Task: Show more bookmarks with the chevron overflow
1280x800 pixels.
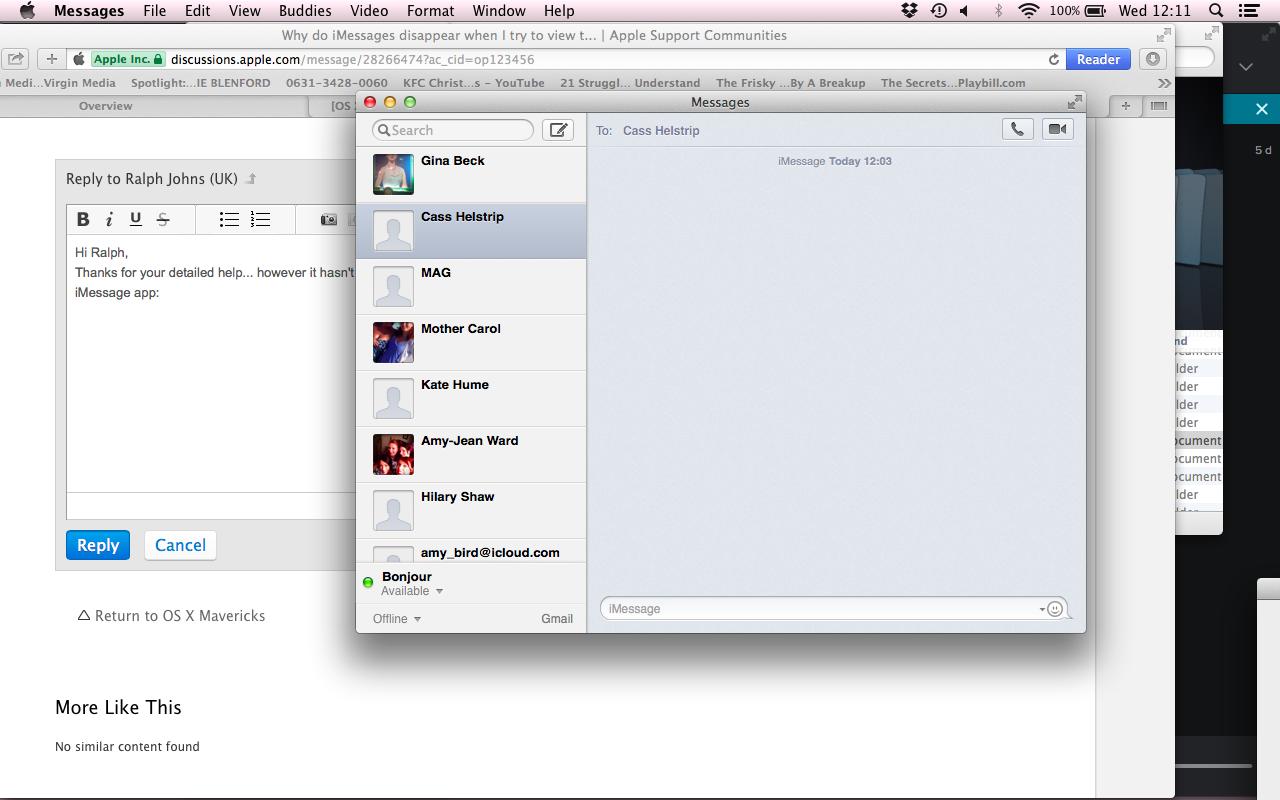Action: click(x=1164, y=83)
